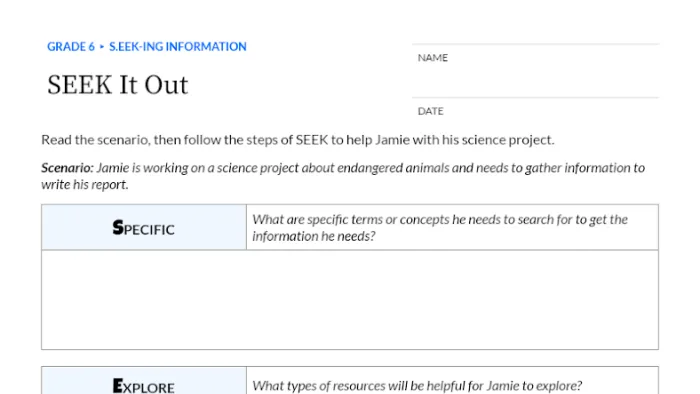Click the big S in SPECIFIC
700x394 pixels.
[x=118, y=227]
